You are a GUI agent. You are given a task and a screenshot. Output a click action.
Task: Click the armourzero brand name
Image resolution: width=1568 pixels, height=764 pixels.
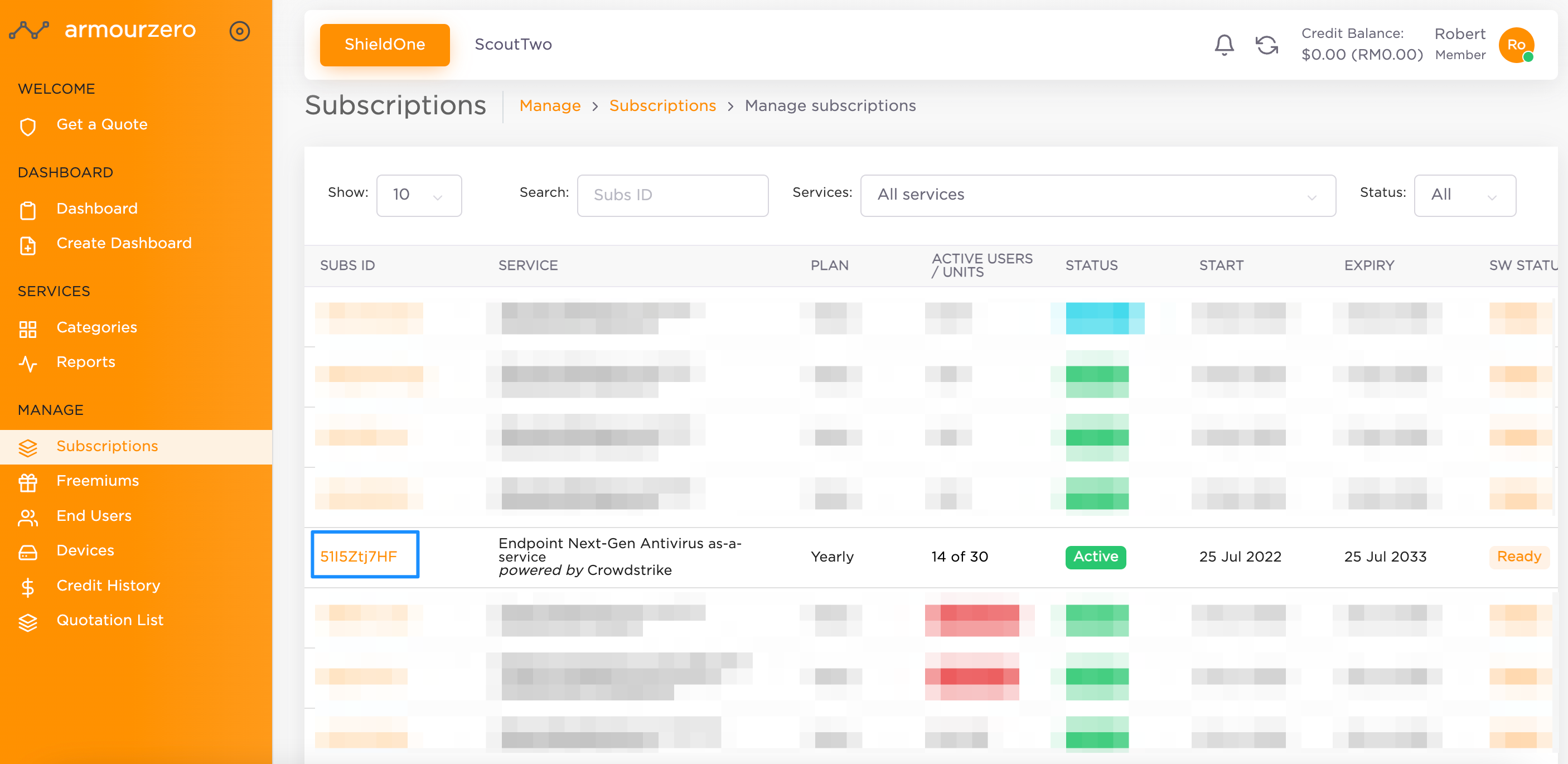(x=130, y=29)
